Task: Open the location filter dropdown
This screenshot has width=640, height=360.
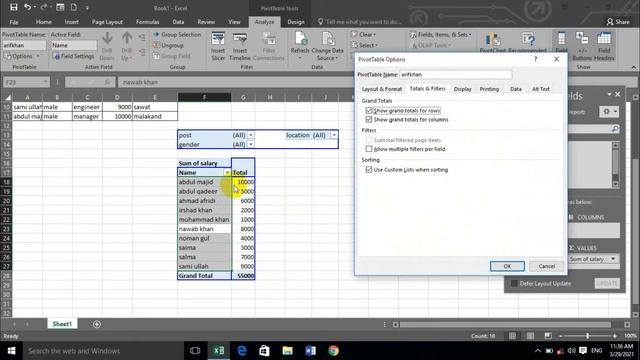Action: [334, 135]
